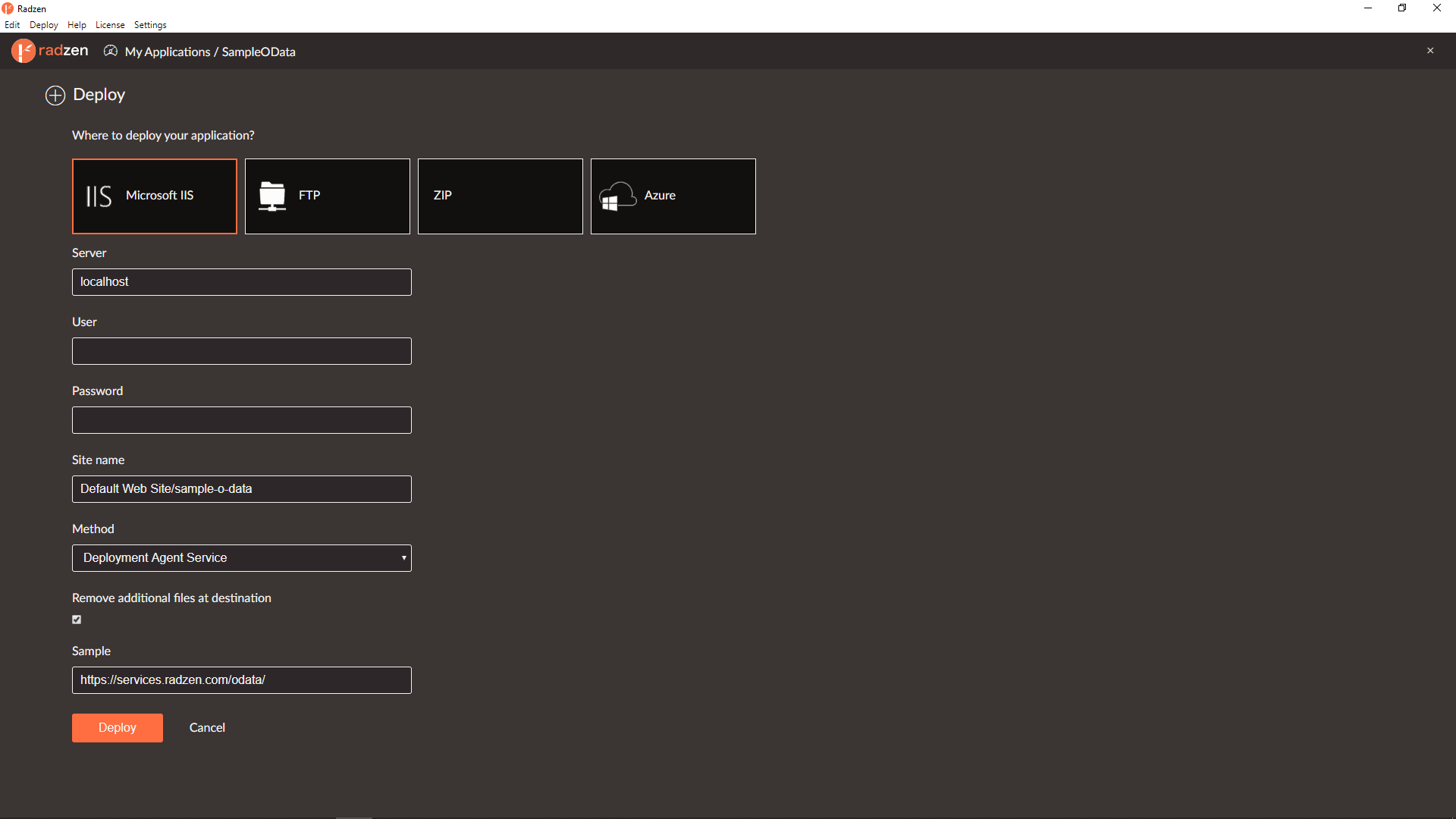Select ZIP deployment target
Image resolution: width=1456 pixels, height=819 pixels.
(500, 195)
